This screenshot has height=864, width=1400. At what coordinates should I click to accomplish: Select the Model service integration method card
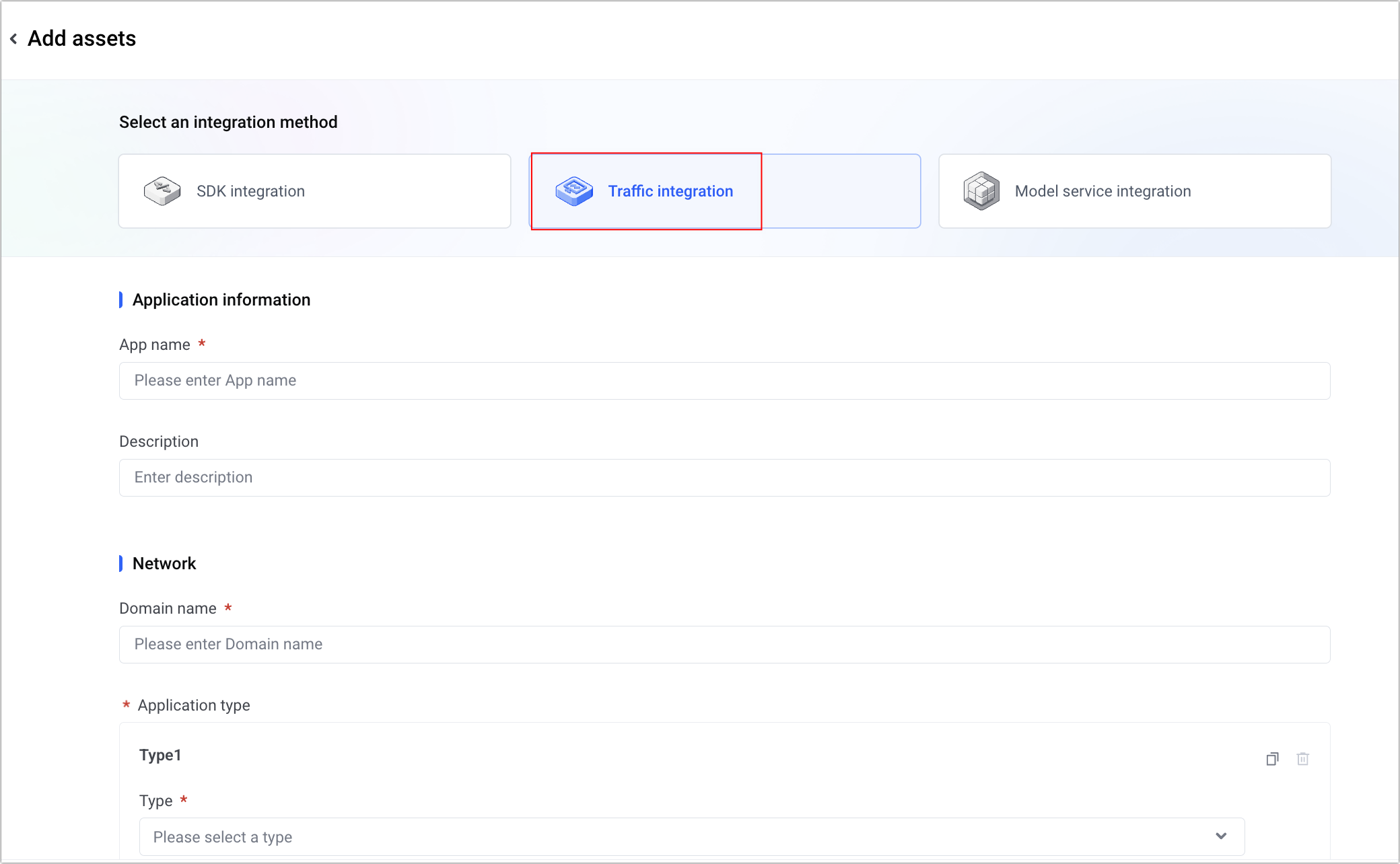point(1134,191)
